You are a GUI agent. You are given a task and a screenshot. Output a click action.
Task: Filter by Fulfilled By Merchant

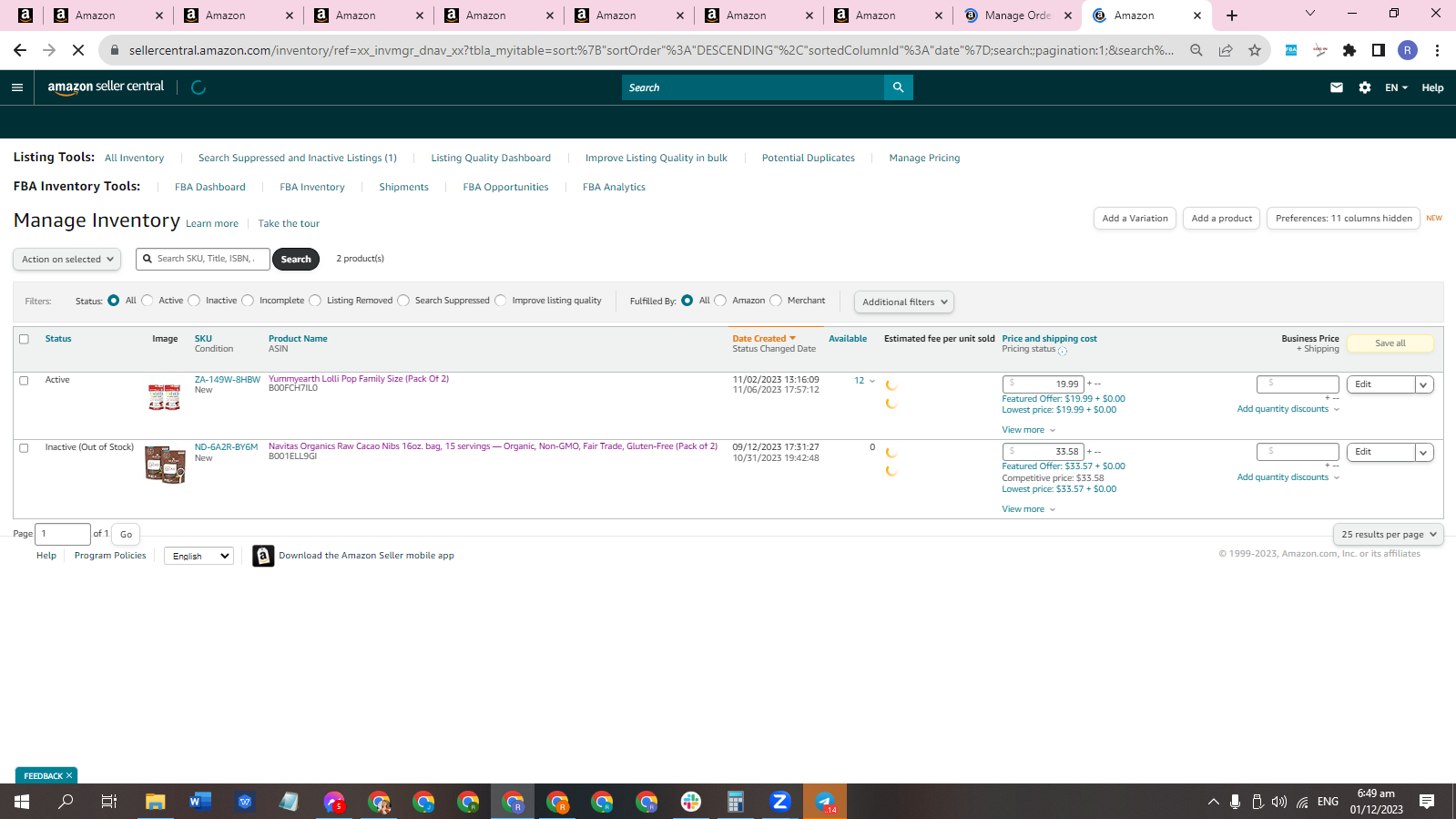776,301
